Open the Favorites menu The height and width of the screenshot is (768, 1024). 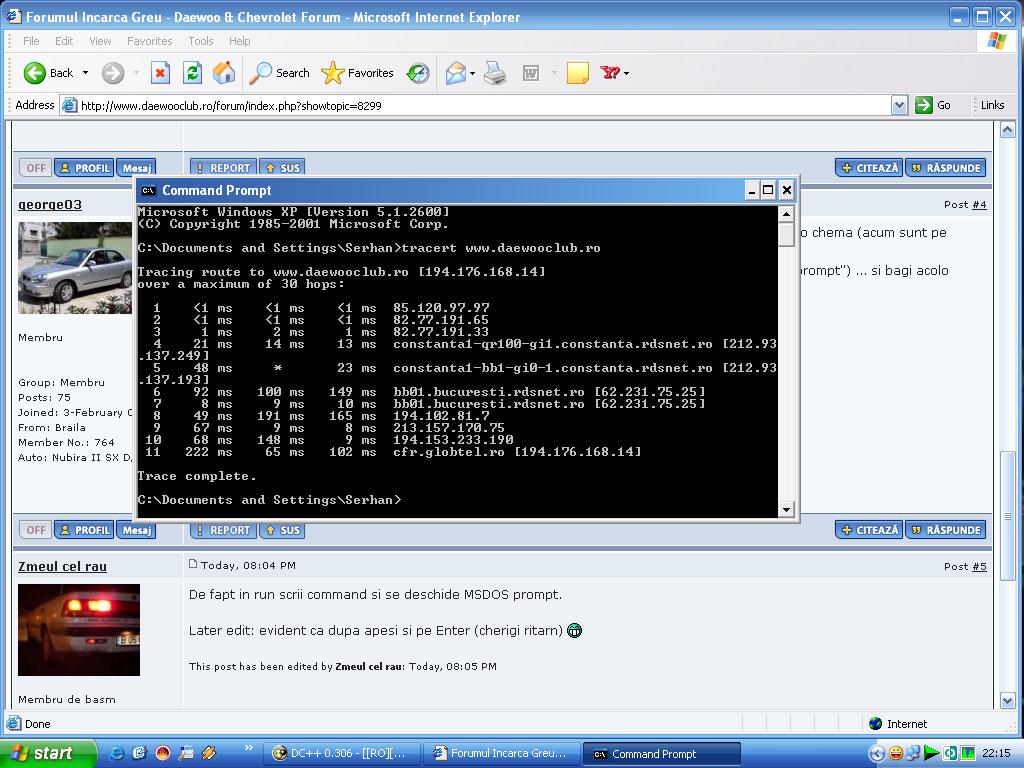(150, 41)
